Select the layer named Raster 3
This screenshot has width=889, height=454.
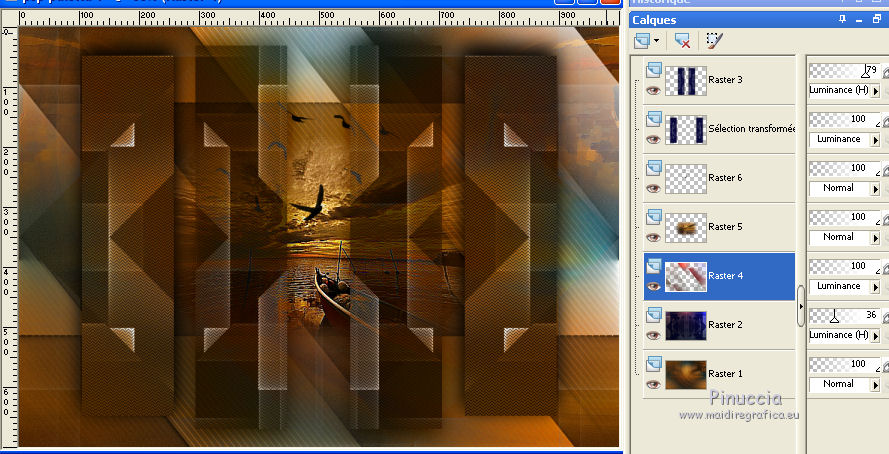click(x=725, y=80)
